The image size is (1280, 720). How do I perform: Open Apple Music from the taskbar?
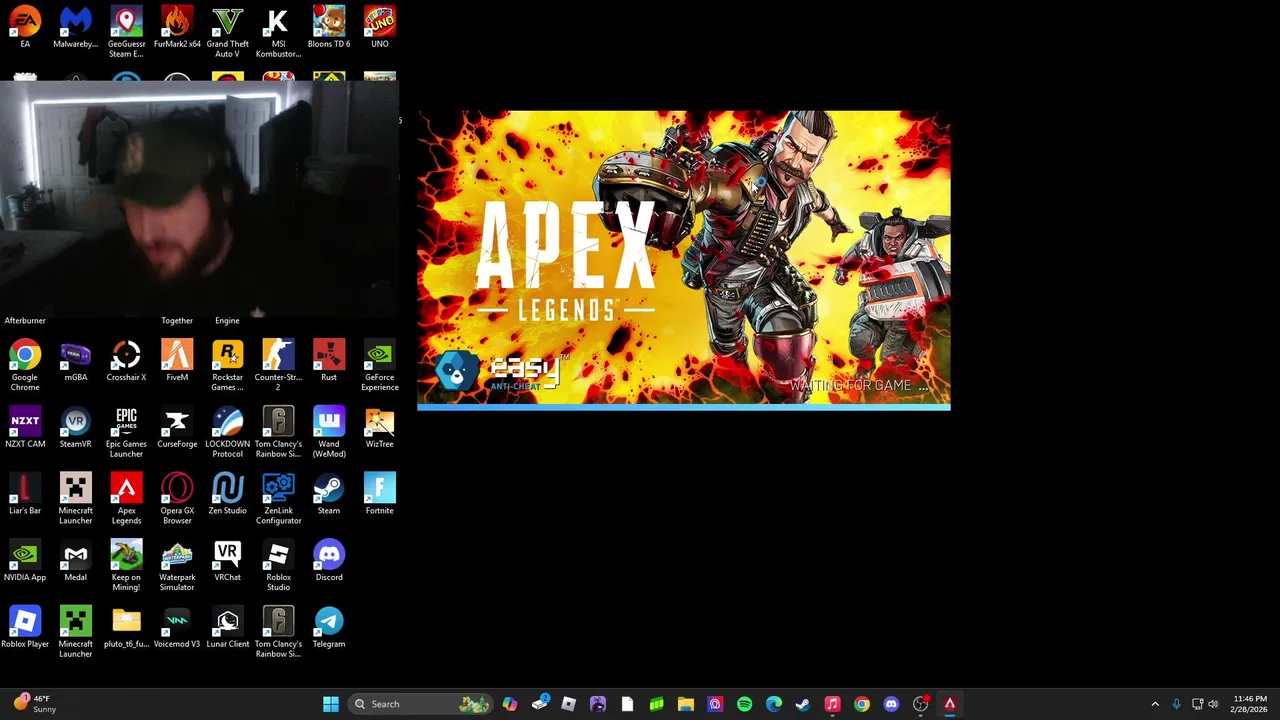coord(832,704)
